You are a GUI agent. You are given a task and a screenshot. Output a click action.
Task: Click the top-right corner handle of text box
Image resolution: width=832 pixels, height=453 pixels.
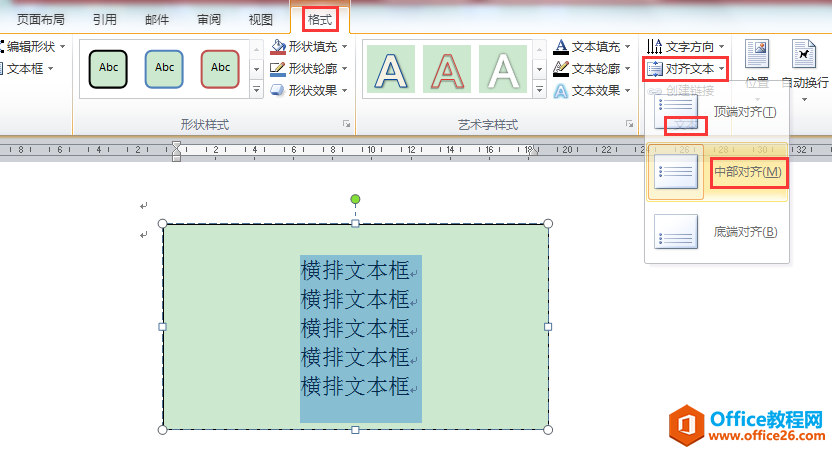point(548,224)
